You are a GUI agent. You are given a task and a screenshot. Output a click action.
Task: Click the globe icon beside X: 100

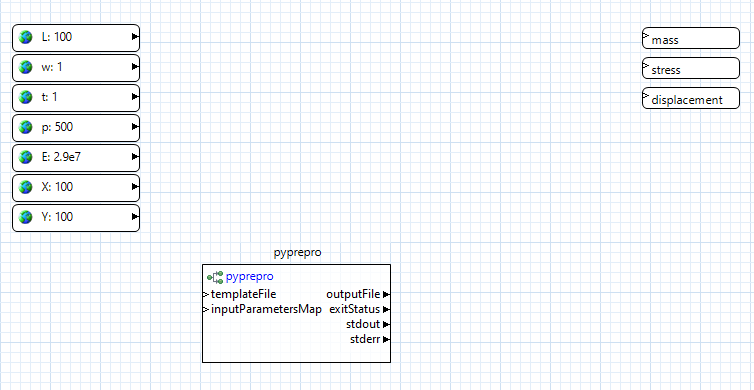(25, 187)
